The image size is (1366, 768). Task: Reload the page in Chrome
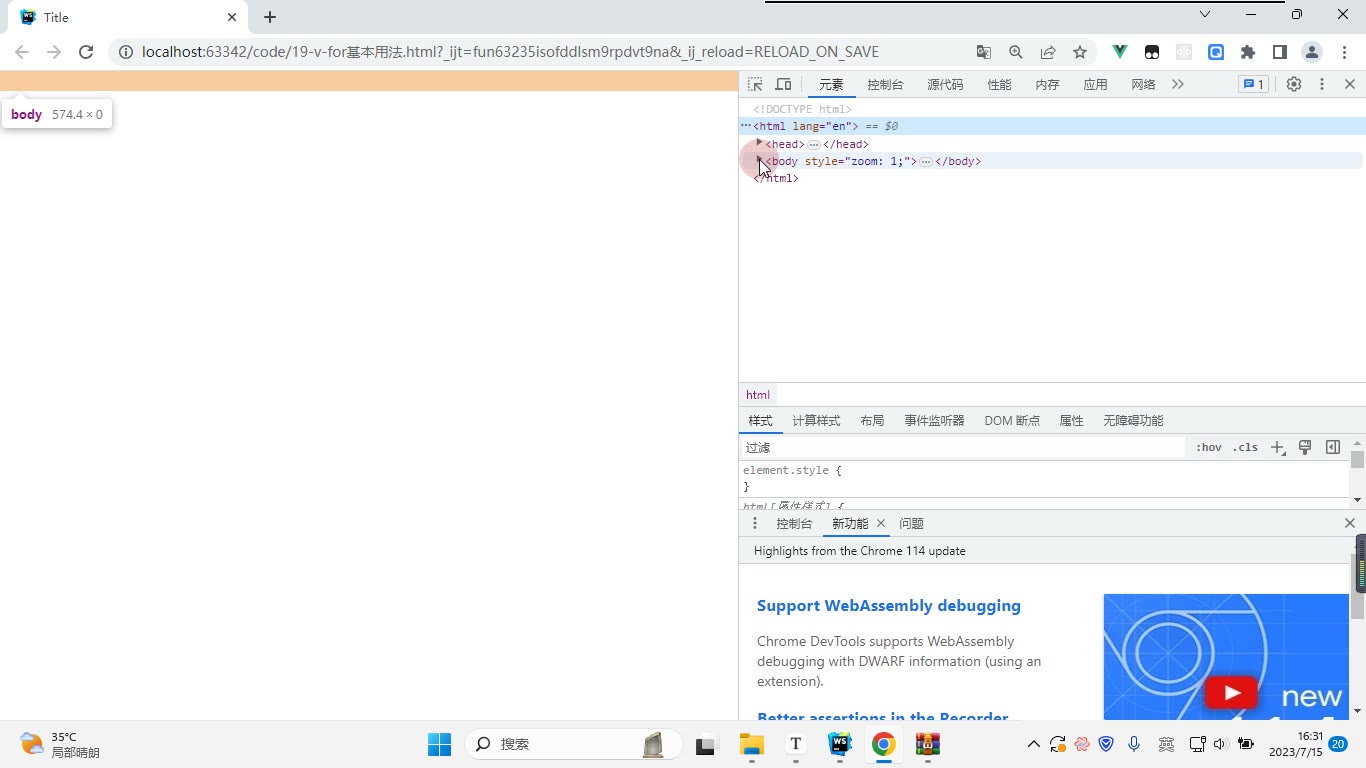86,52
